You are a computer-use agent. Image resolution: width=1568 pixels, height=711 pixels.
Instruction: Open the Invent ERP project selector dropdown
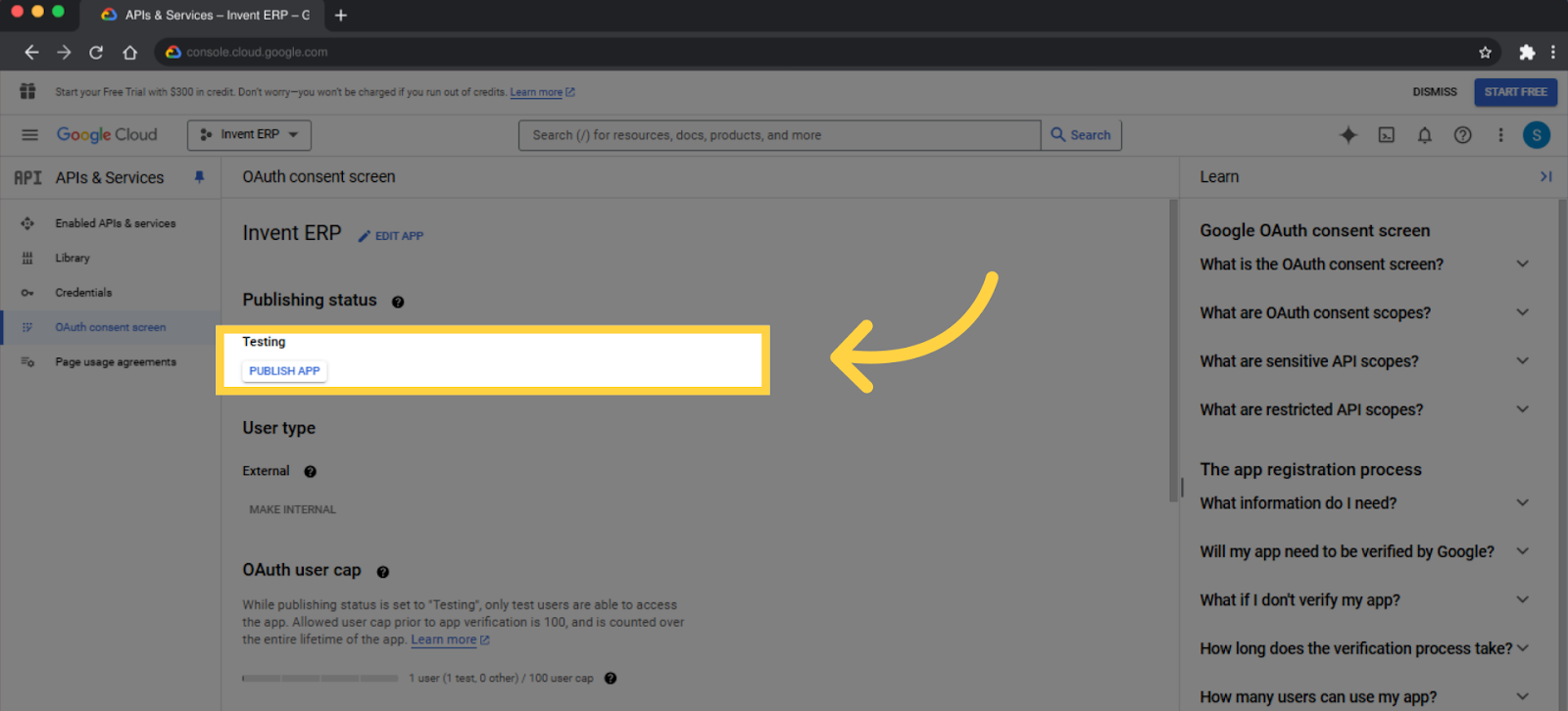coord(249,135)
